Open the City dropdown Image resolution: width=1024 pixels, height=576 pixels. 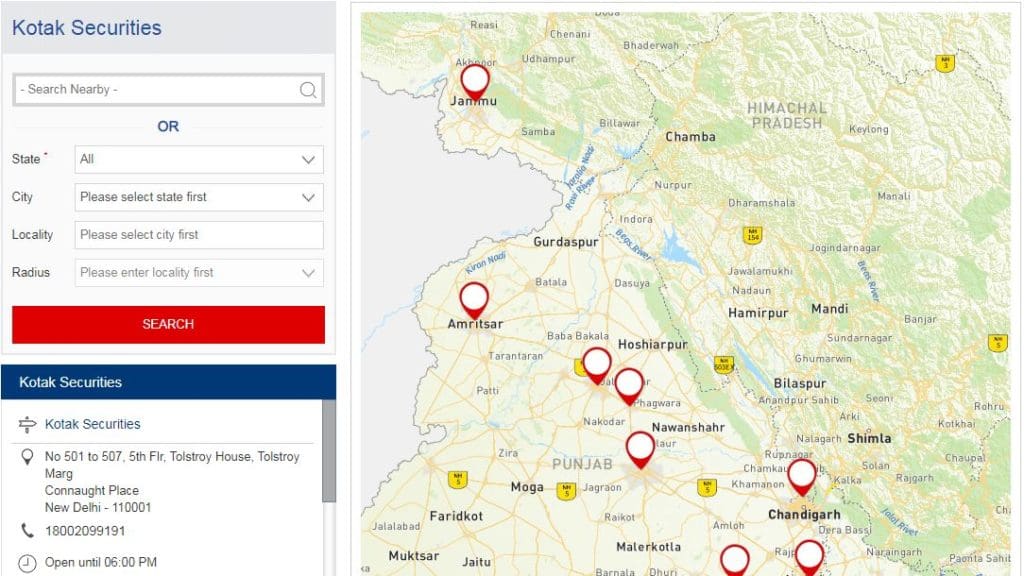tap(199, 197)
